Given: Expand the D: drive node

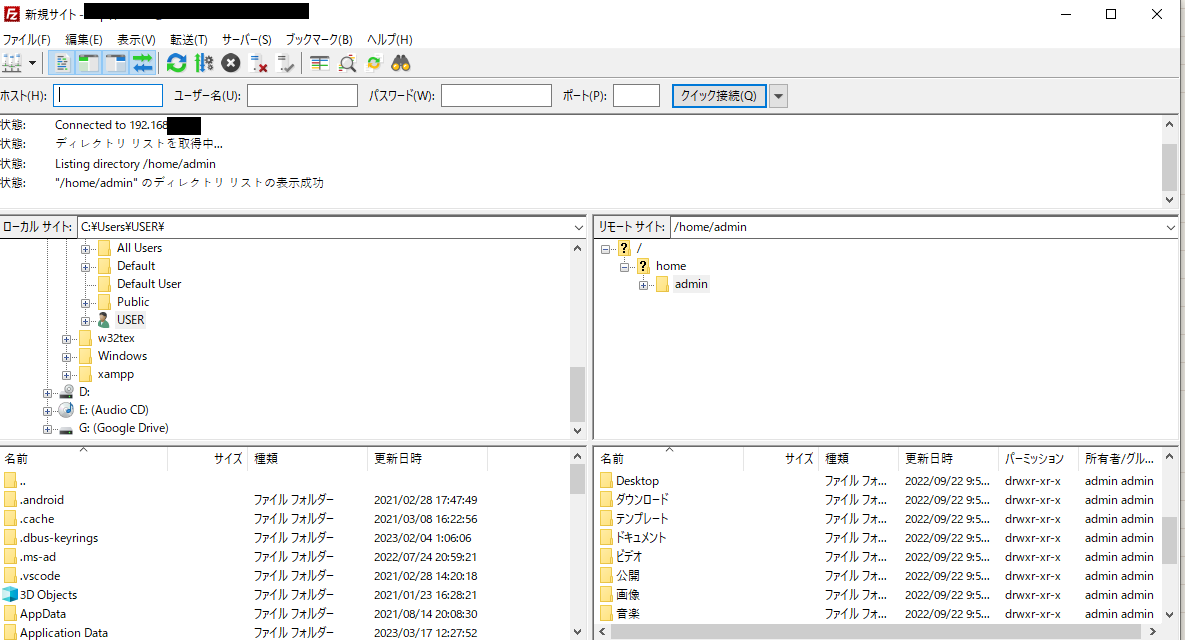Looking at the screenshot, I should [x=48, y=393].
